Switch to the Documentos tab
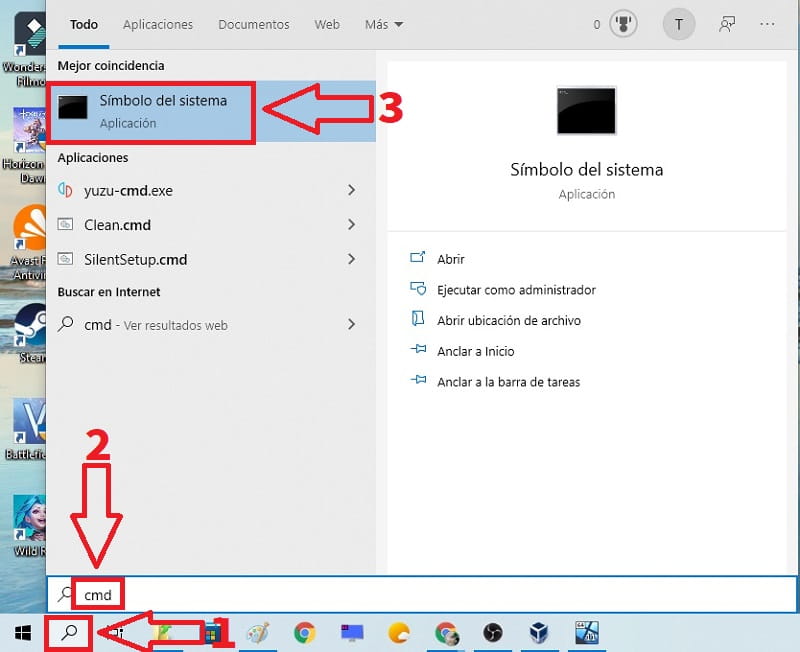Viewport: 800px width, 652px height. coord(254,24)
